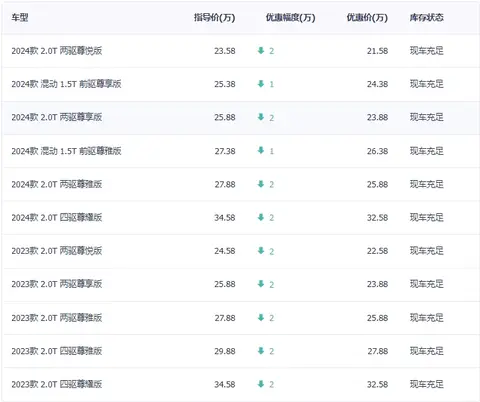Select the 指导价(万) column header
480x402 pixels.
tap(215, 17)
